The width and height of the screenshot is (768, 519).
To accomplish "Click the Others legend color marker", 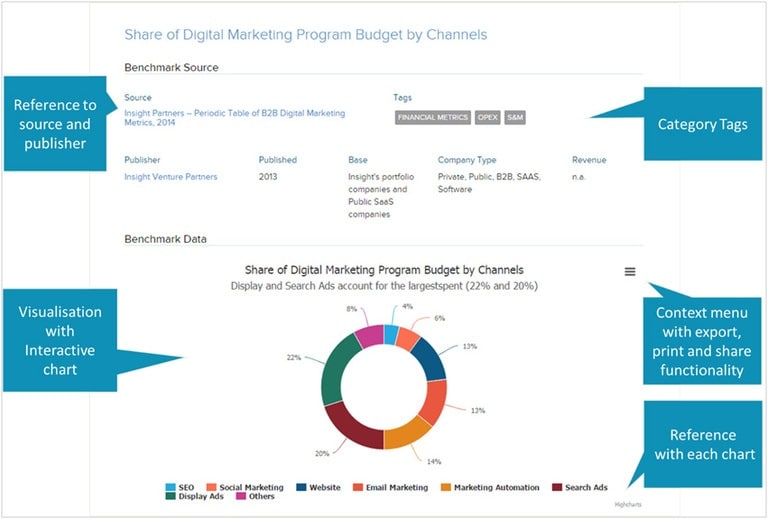I will coord(241,497).
